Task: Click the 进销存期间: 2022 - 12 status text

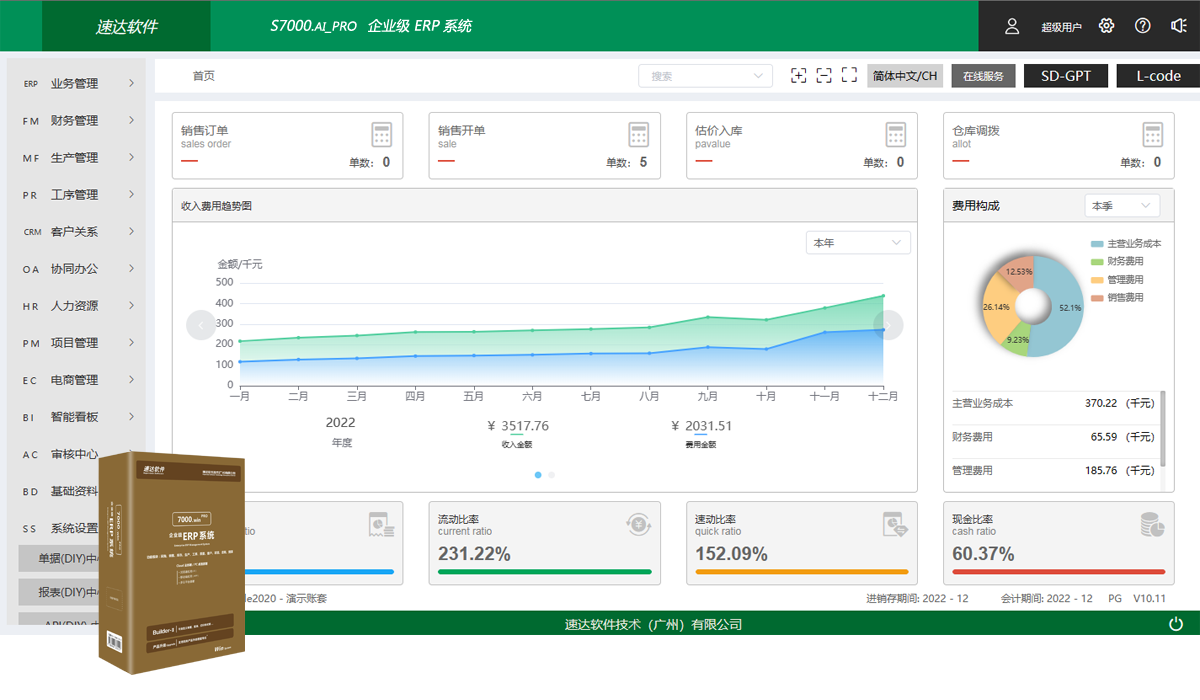Action: pyautogui.click(x=917, y=598)
